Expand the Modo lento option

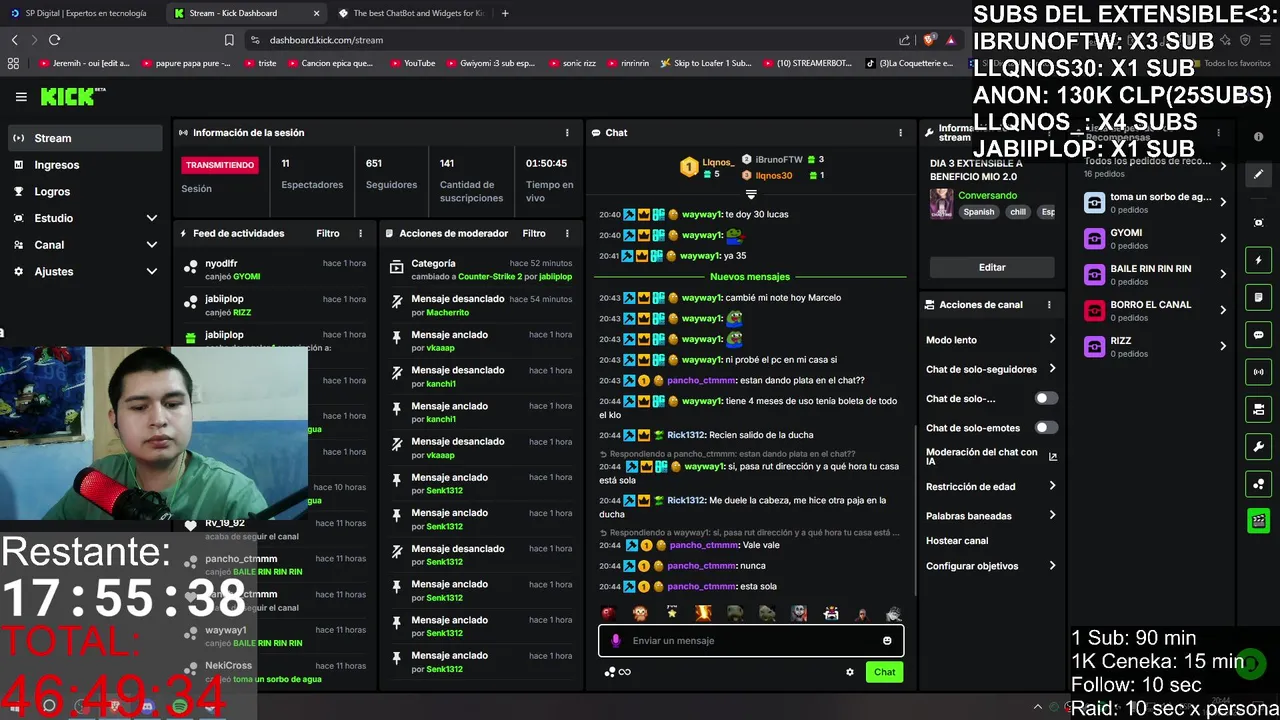[991, 340]
